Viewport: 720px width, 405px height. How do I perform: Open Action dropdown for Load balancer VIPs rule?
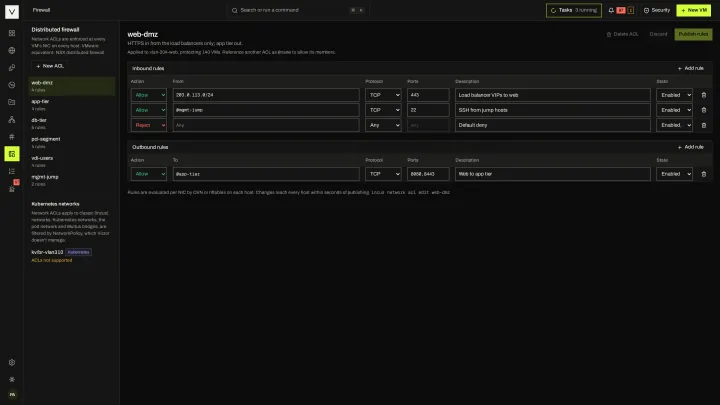149,95
